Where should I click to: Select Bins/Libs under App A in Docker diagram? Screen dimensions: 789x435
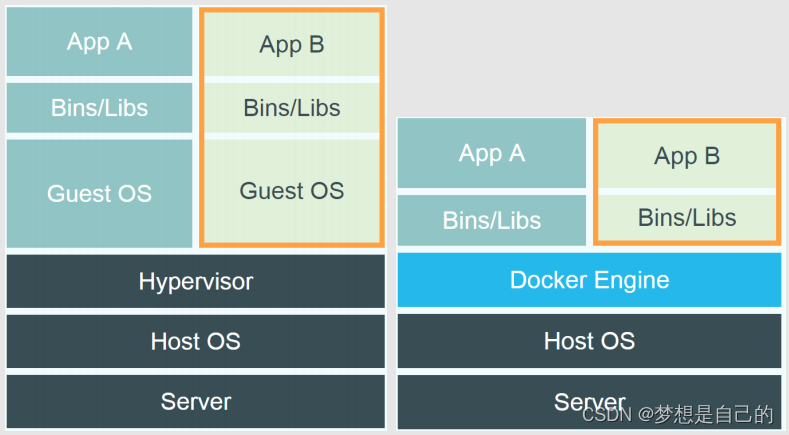(x=492, y=221)
